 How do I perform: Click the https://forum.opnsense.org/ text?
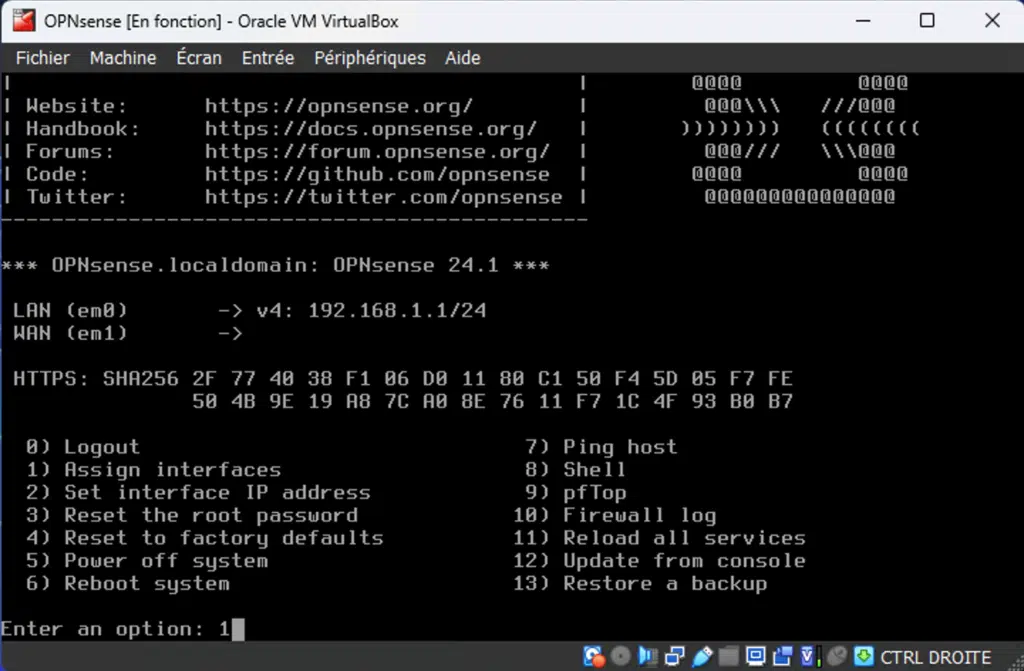coord(377,152)
